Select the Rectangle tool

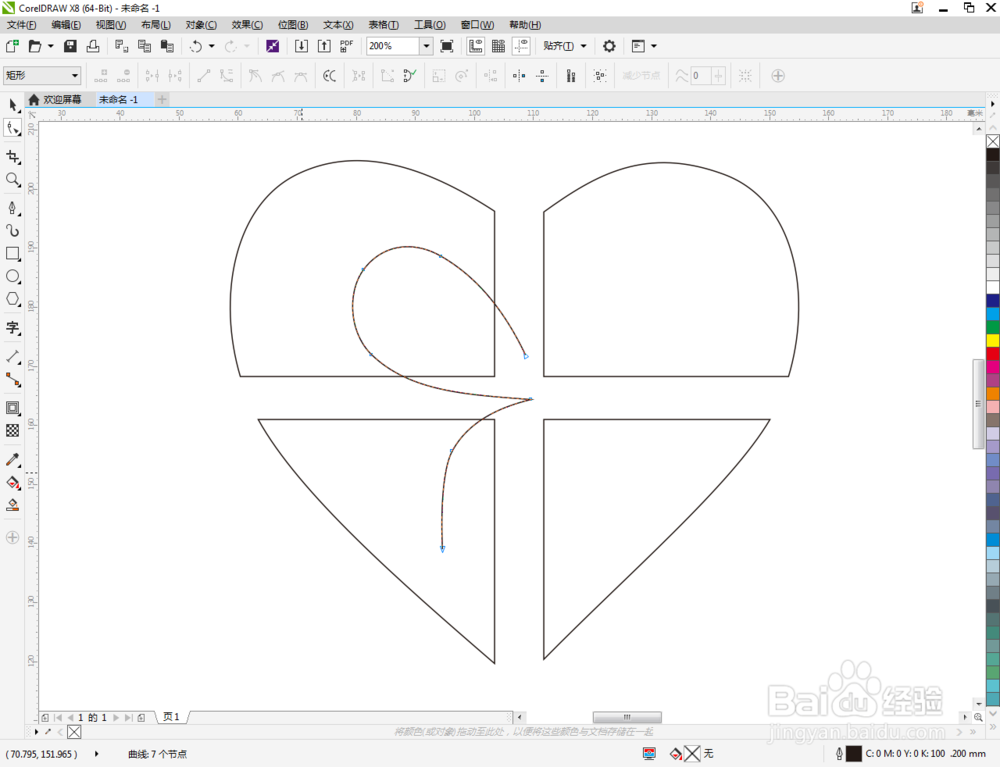tap(13, 253)
